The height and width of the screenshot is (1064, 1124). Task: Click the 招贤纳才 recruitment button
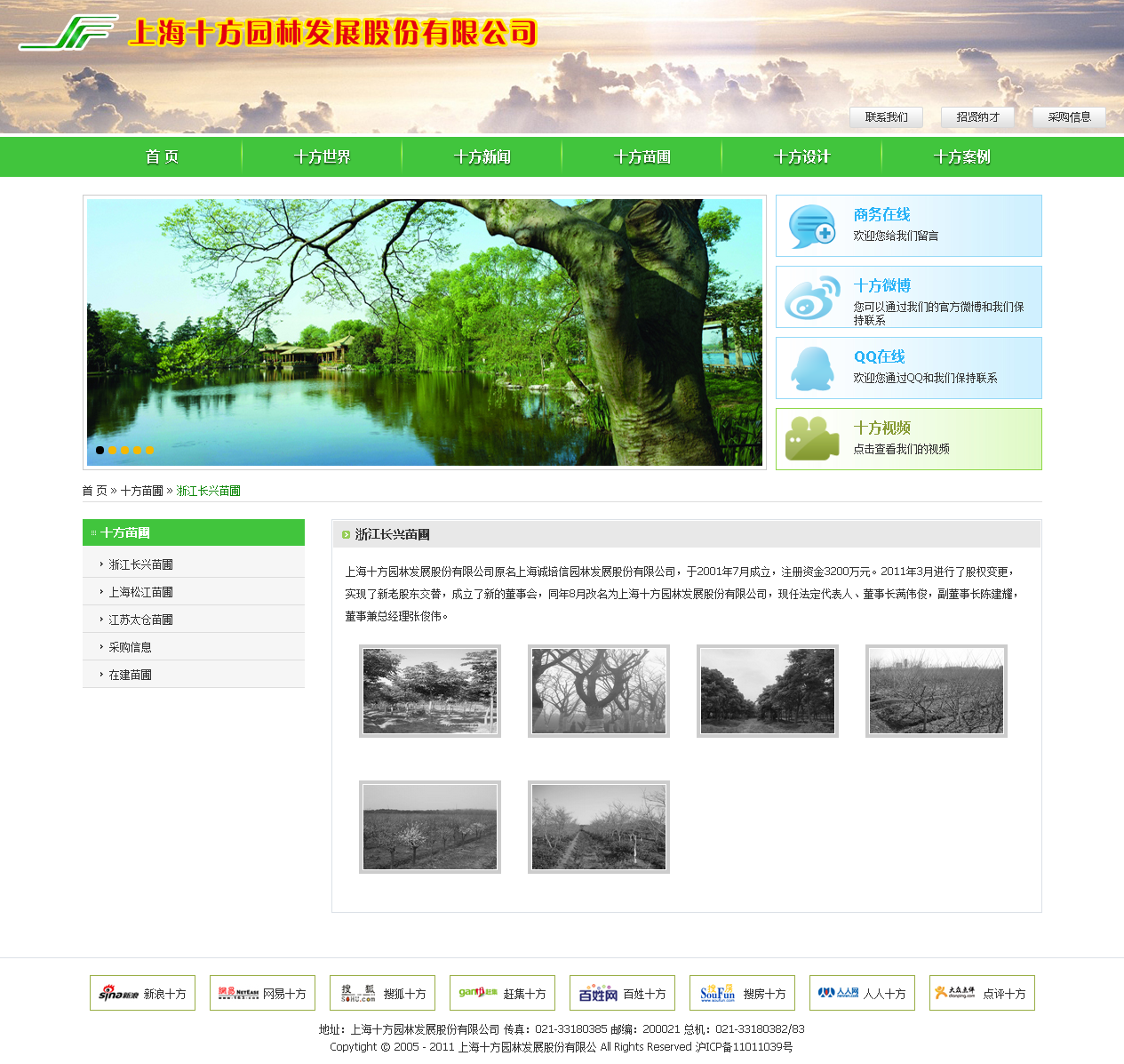pyautogui.click(x=977, y=117)
